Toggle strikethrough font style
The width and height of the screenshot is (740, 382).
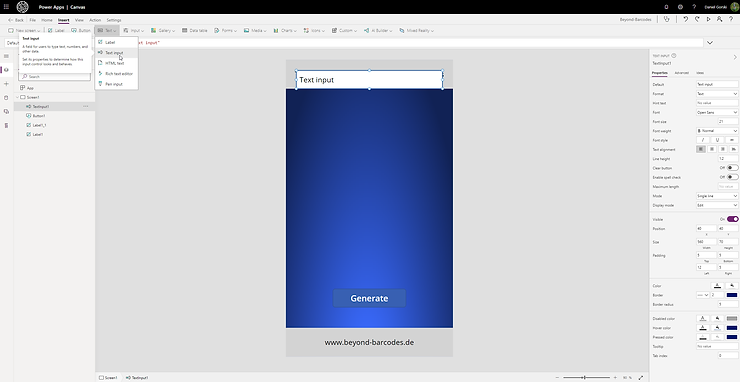732,140
